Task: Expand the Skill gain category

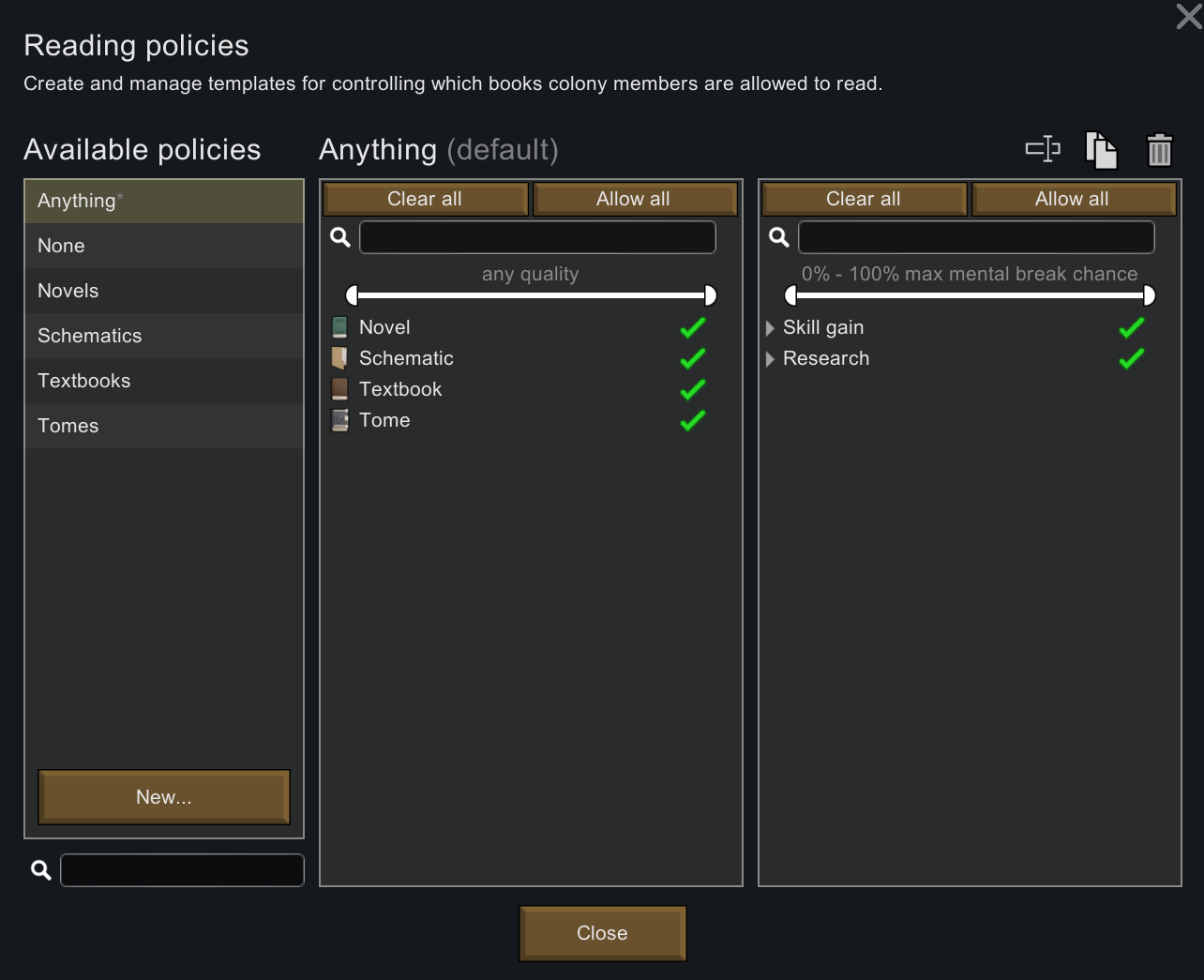Action: tap(770, 327)
